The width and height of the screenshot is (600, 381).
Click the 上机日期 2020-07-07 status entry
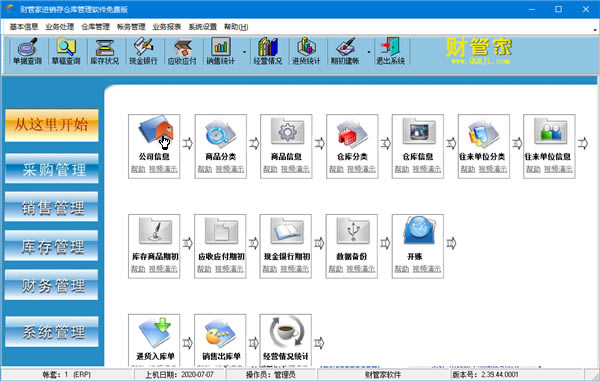[x=180, y=374]
